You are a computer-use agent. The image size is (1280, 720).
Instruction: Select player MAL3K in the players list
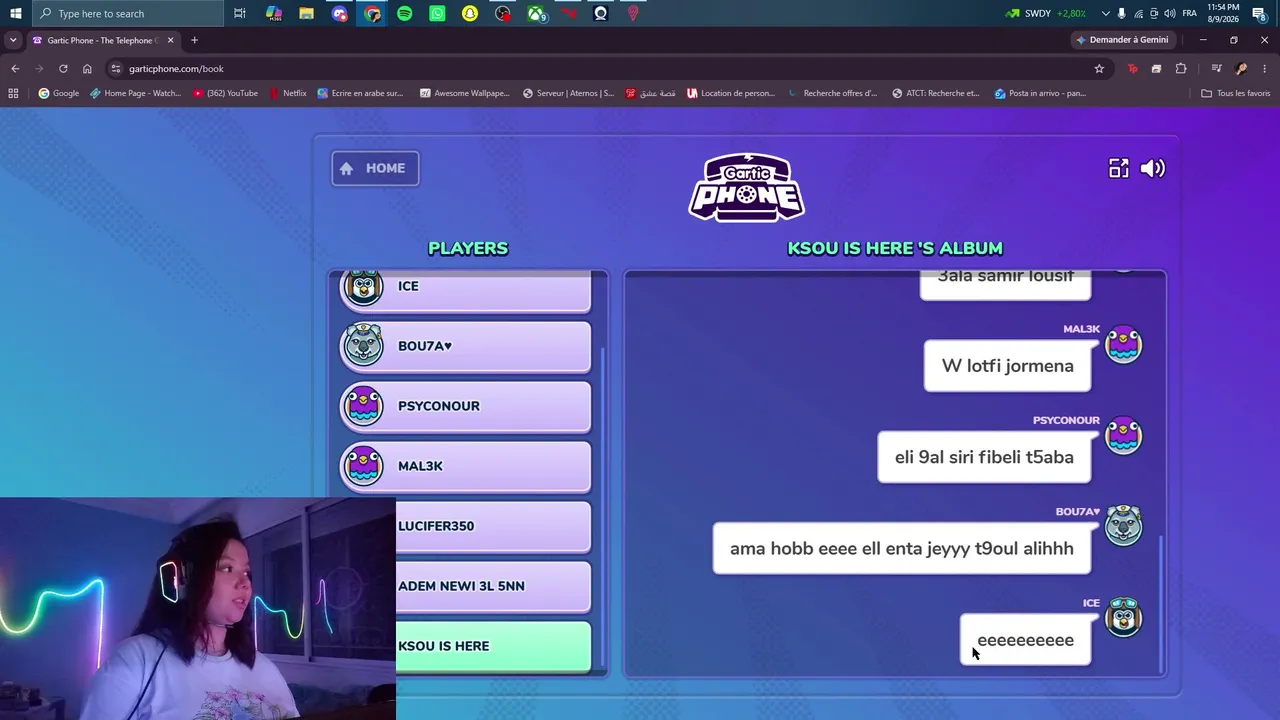point(466,466)
